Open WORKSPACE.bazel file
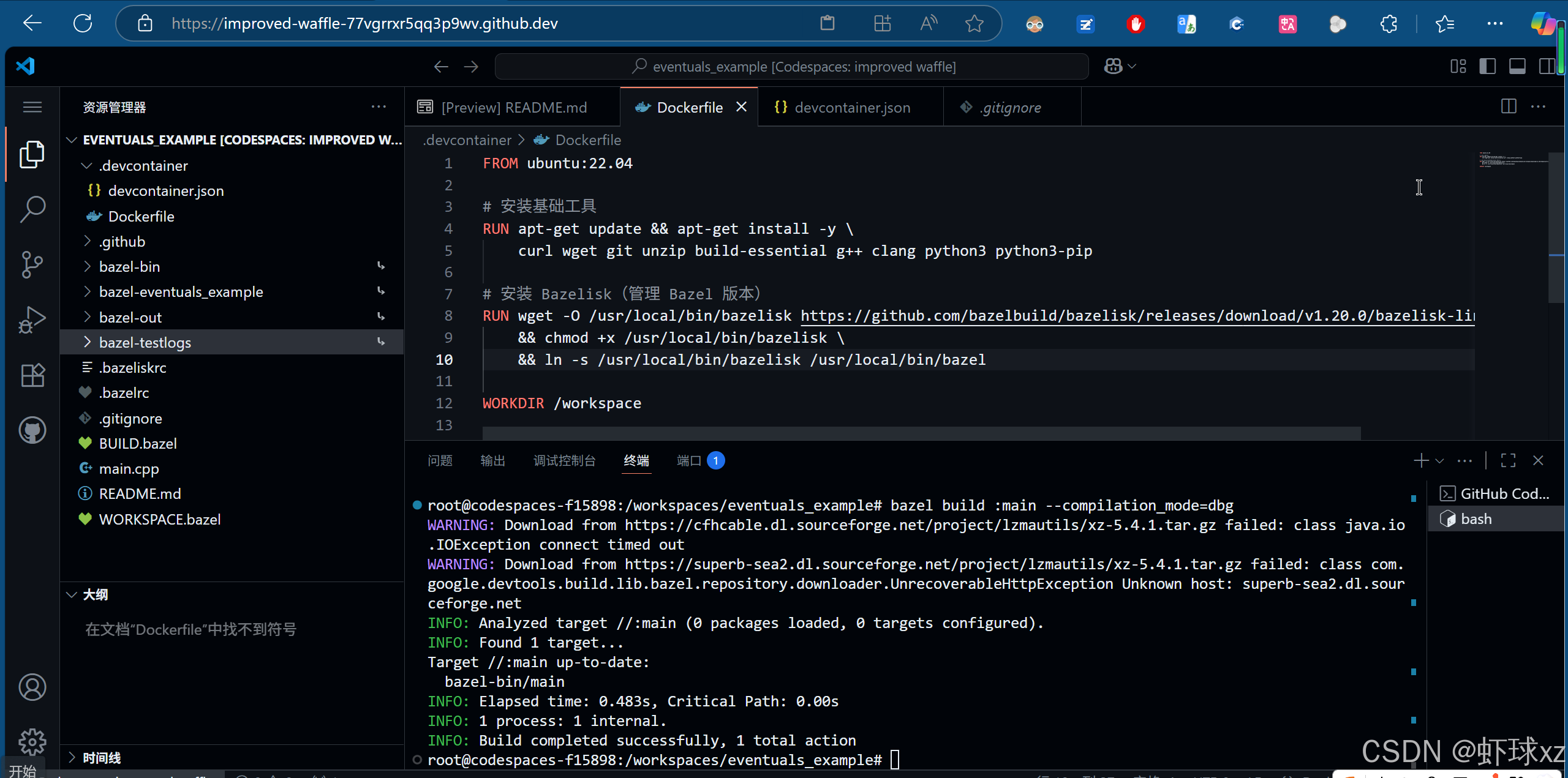The height and width of the screenshot is (778, 1568). click(x=232, y=519)
